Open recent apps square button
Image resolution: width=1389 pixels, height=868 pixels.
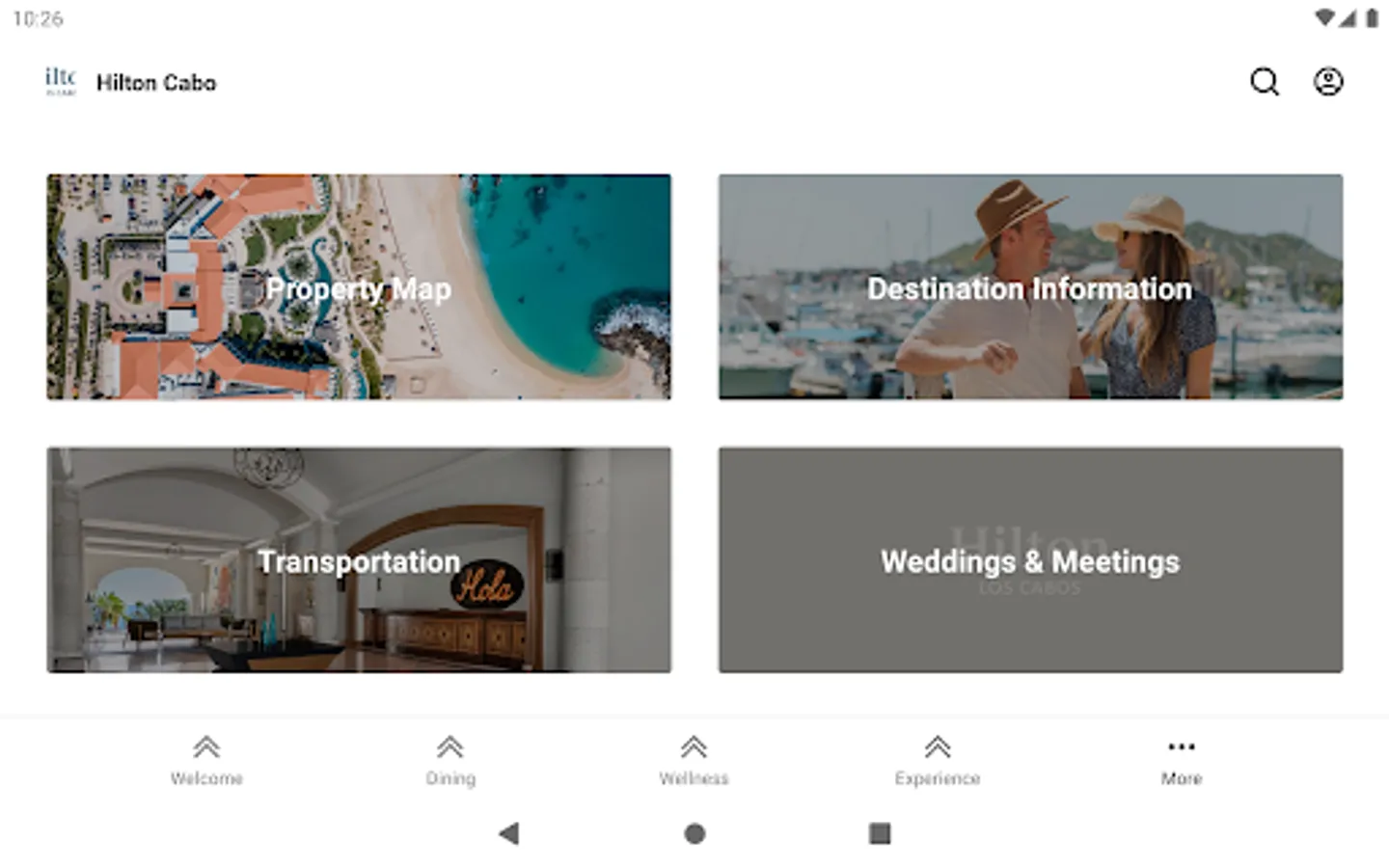click(880, 833)
